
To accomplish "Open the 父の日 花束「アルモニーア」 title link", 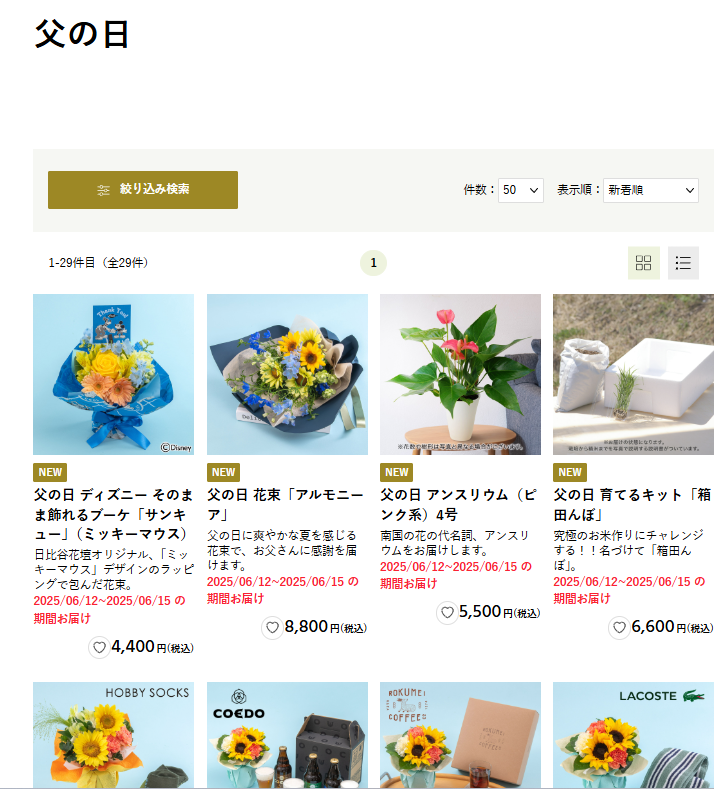I will (x=285, y=505).
